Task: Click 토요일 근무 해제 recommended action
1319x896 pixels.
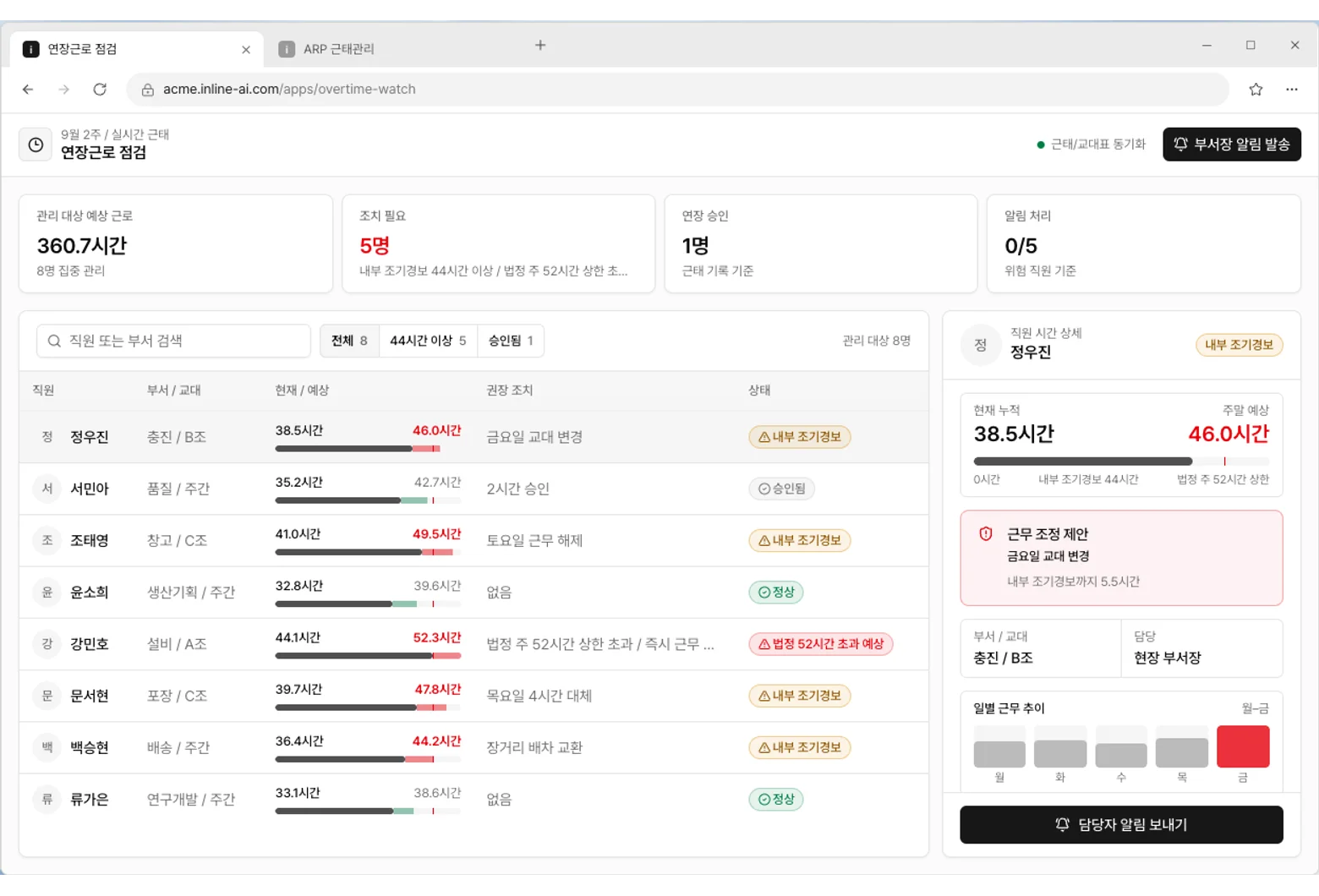Action: (x=534, y=540)
